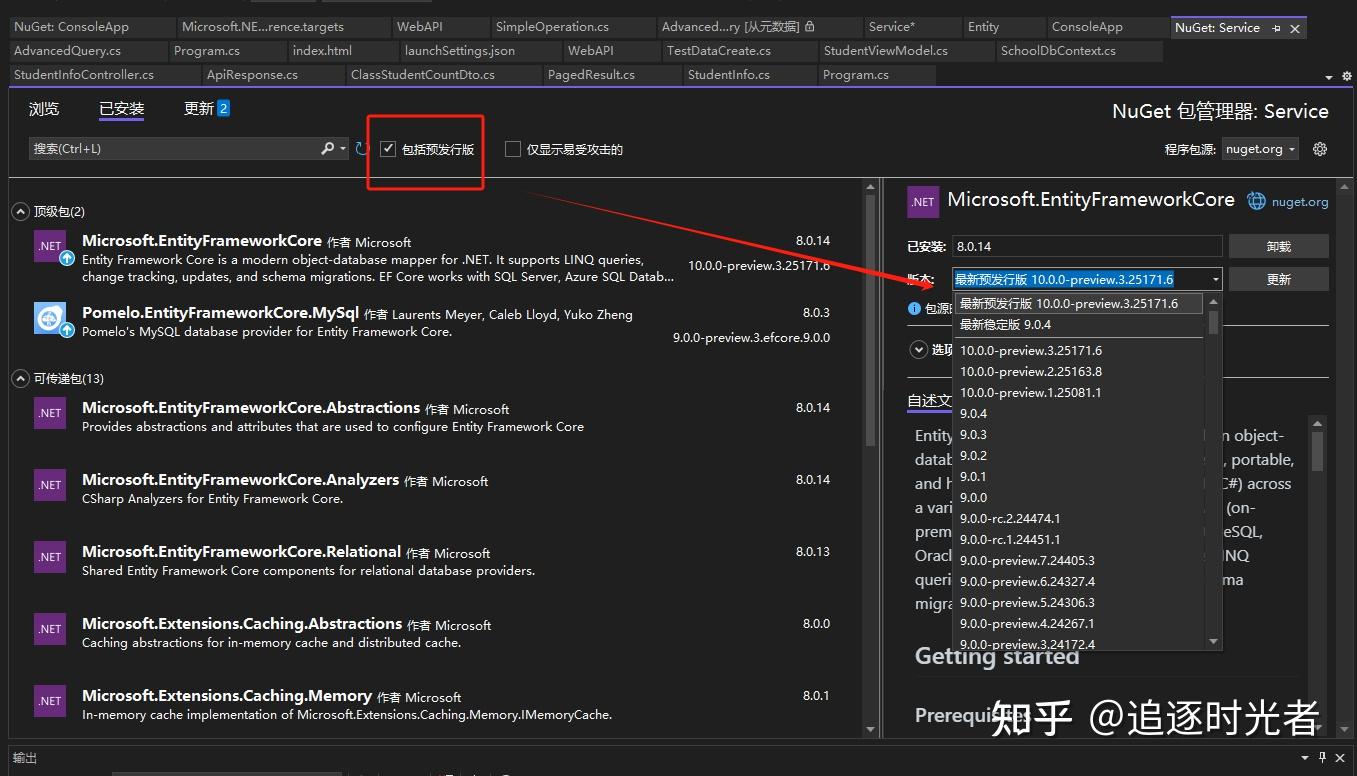This screenshot has height=776, width=1357.
Task: Expand the 选项 section in details pane
Action: (x=918, y=349)
